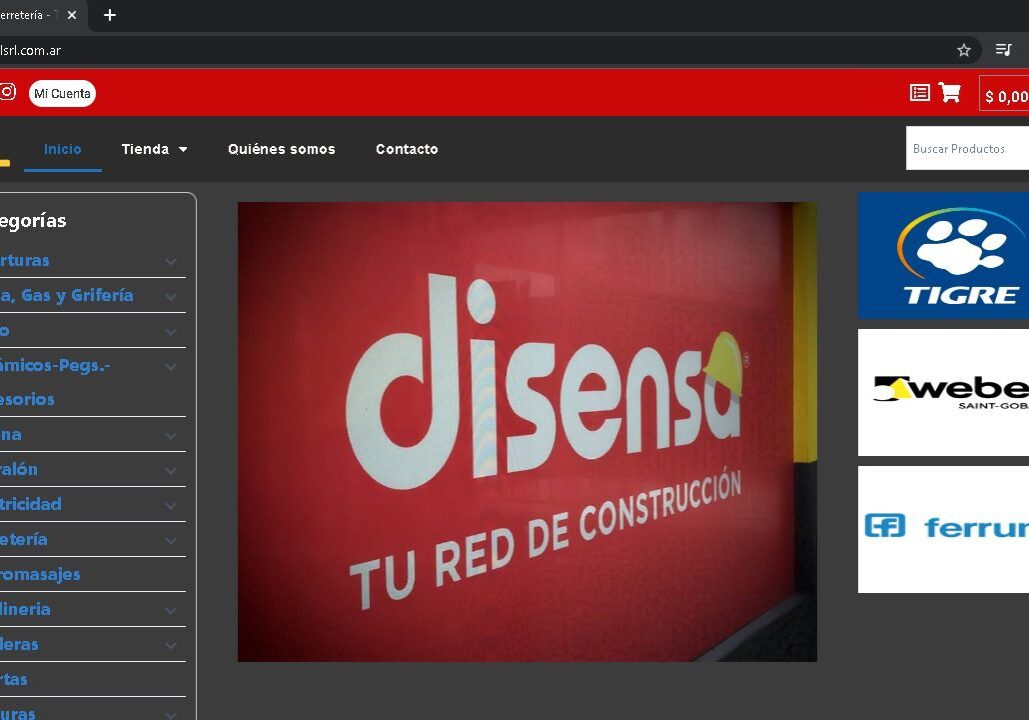Expand the Ferretería category chevron
Image resolution: width=1029 pixels, height=720 pixels.
click(171, 540)
